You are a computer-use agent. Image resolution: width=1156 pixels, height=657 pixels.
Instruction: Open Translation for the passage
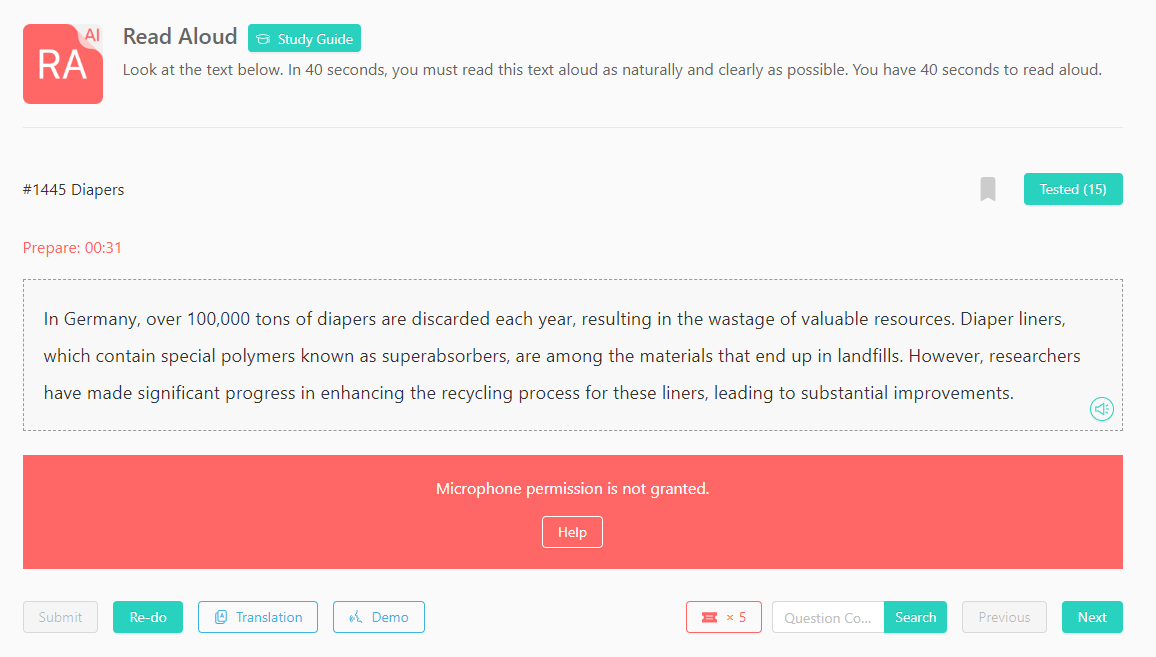pos(258,617)
